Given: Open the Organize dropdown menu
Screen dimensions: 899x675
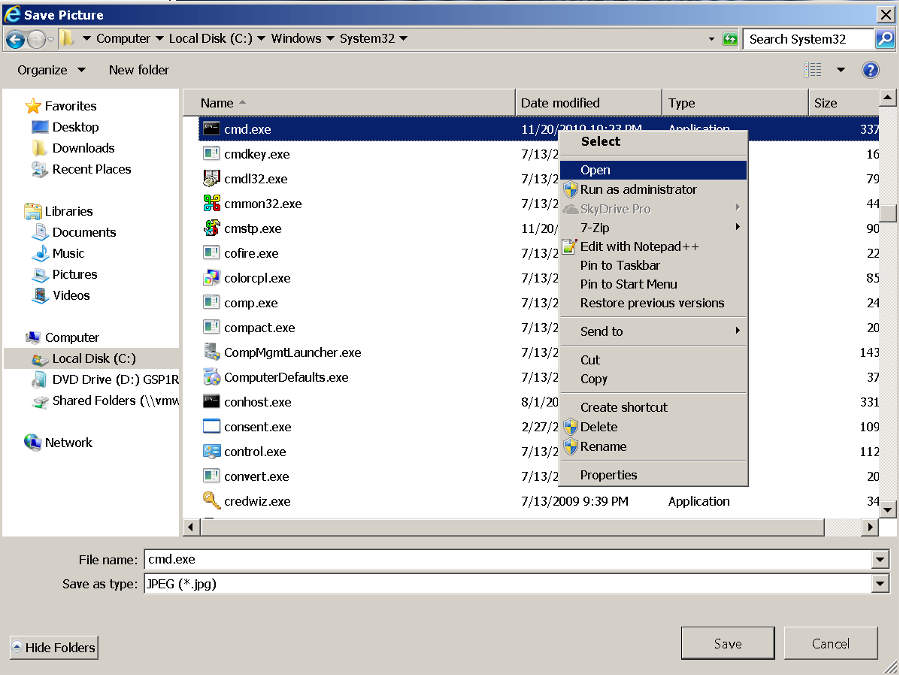Looking at the screenshot, I should 51,70.
